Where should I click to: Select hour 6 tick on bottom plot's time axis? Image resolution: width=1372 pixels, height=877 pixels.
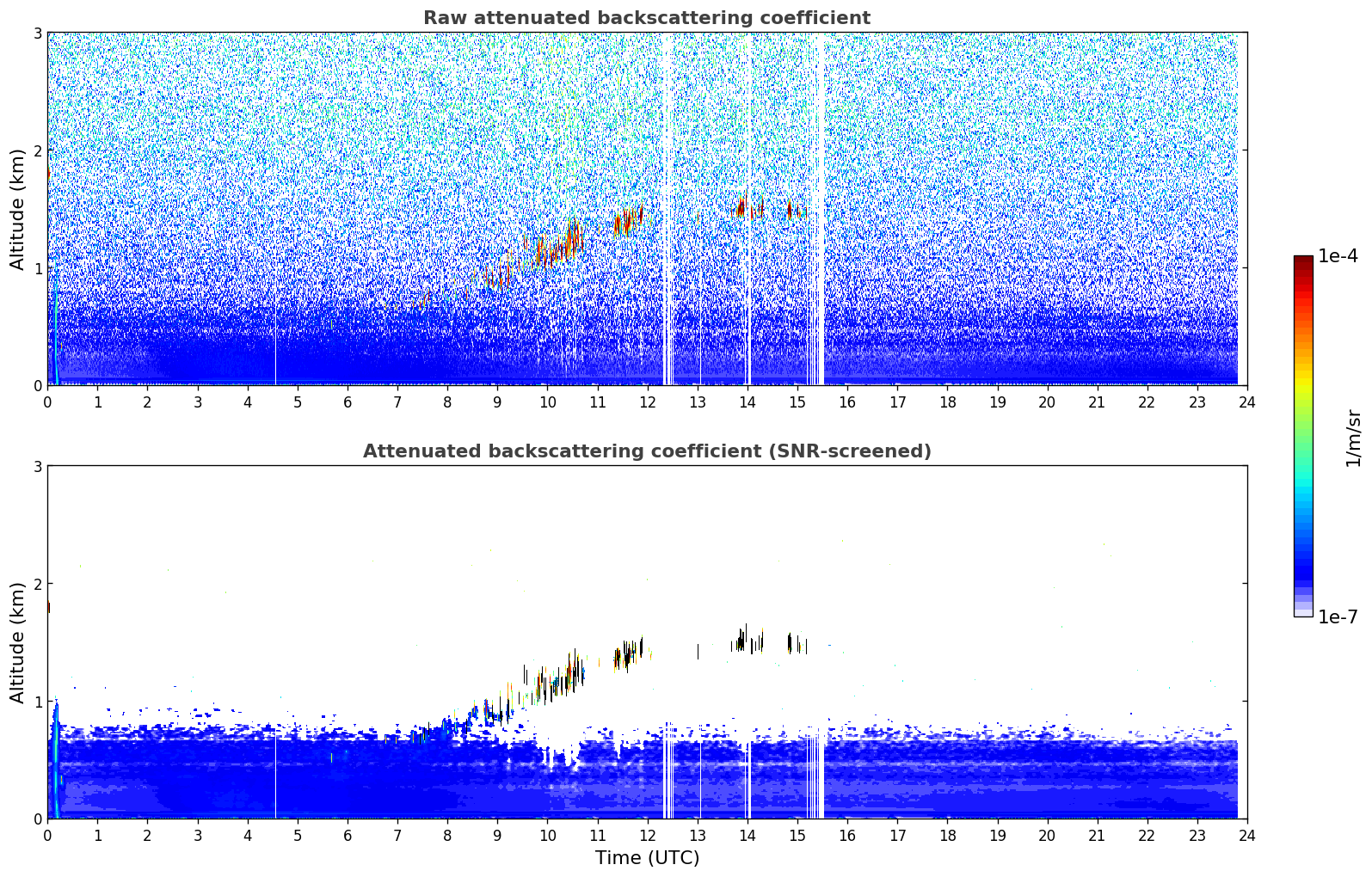click(x=348, y=835)
